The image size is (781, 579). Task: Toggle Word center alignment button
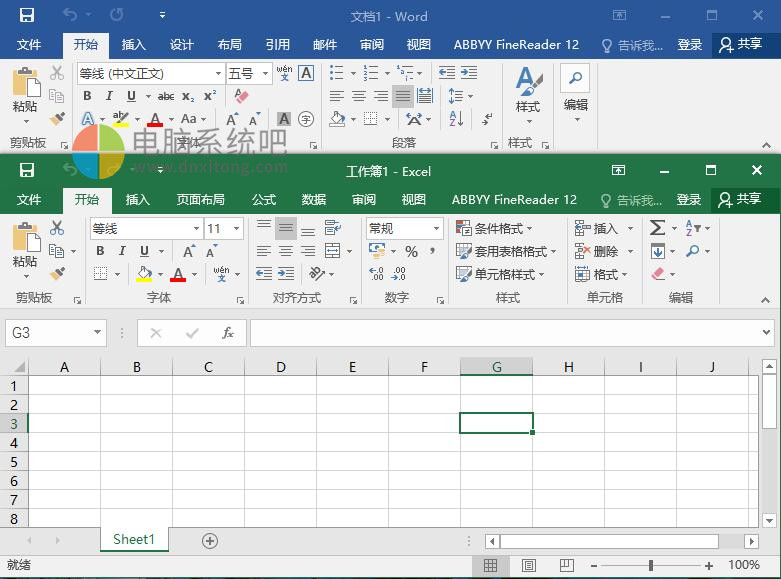359,96
